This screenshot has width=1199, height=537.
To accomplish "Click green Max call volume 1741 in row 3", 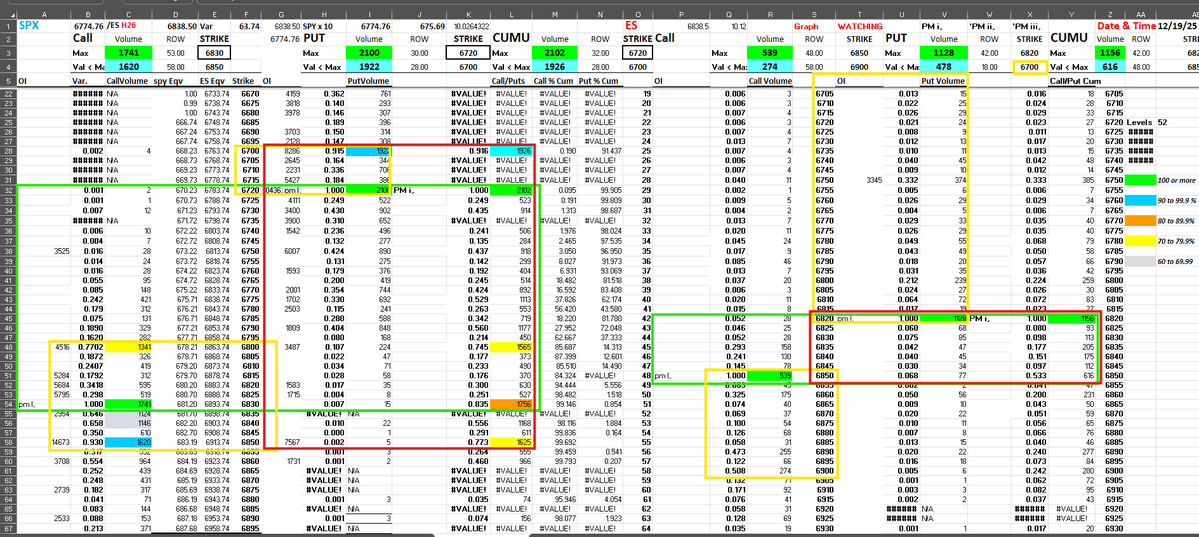I will tap(128, 53).
